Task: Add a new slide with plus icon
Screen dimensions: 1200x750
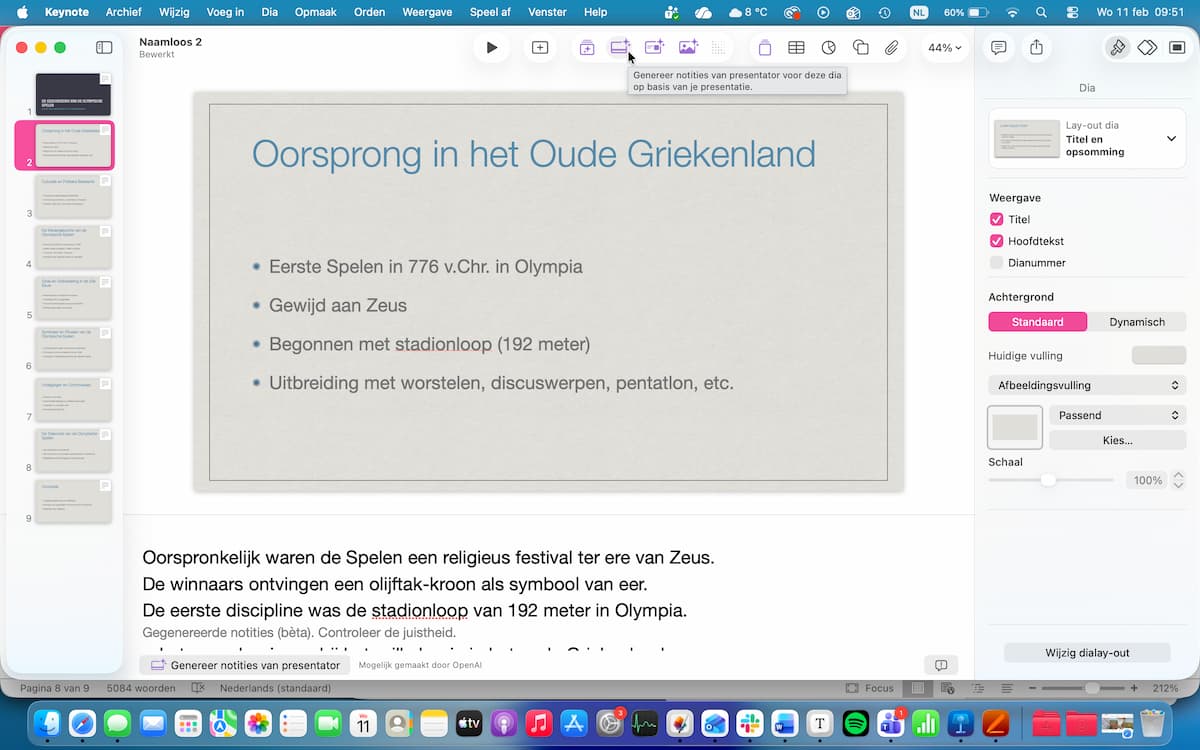Action: point(540,48)
